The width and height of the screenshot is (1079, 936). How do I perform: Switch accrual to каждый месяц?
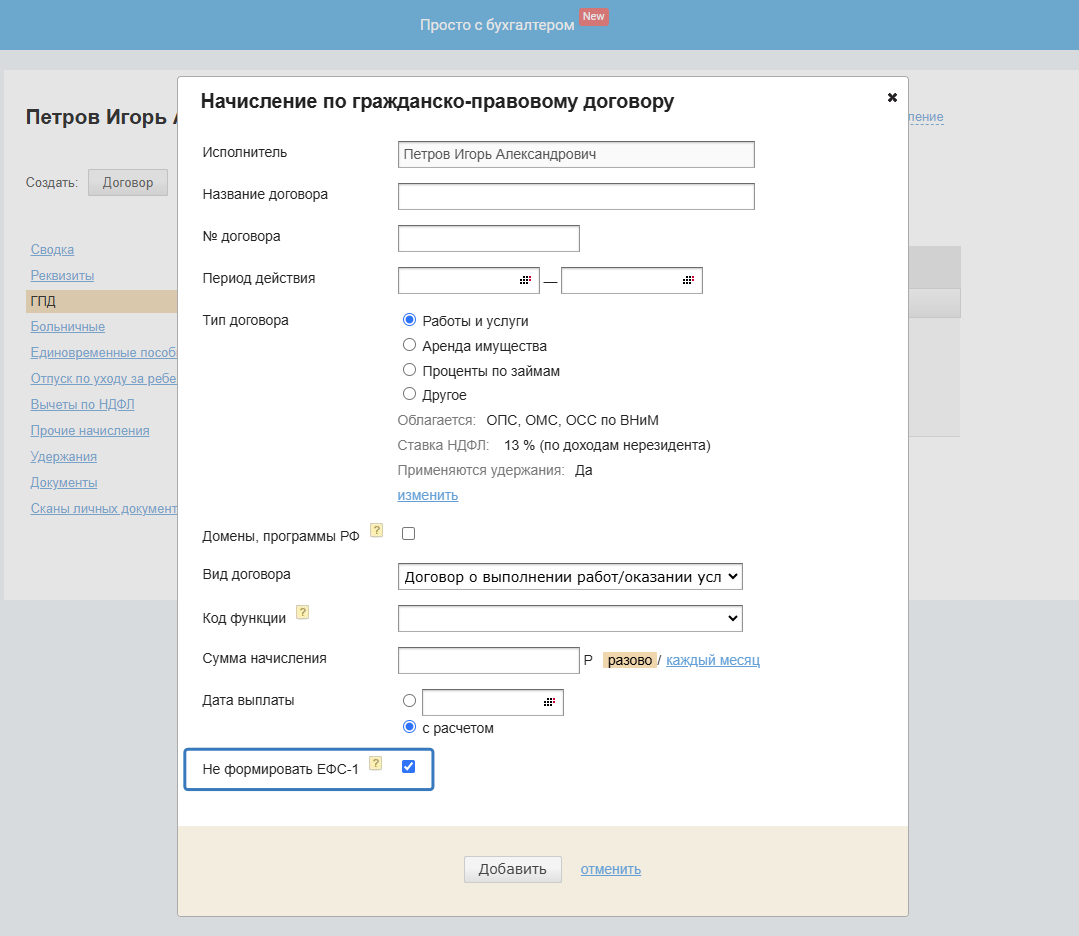[x=713, y=660]
